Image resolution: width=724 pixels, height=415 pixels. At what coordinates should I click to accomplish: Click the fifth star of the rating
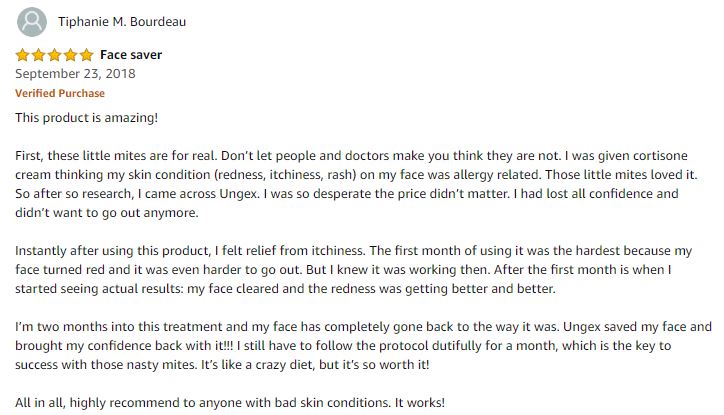point(86,55)
